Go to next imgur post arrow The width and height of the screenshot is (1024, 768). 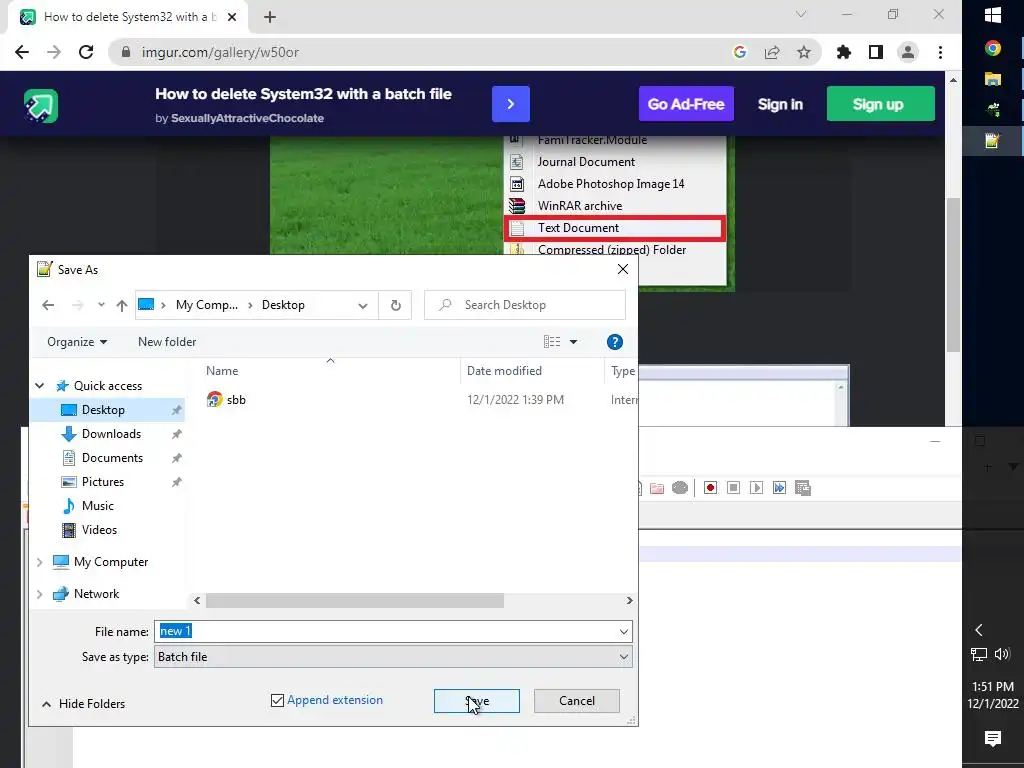[511, 104]
